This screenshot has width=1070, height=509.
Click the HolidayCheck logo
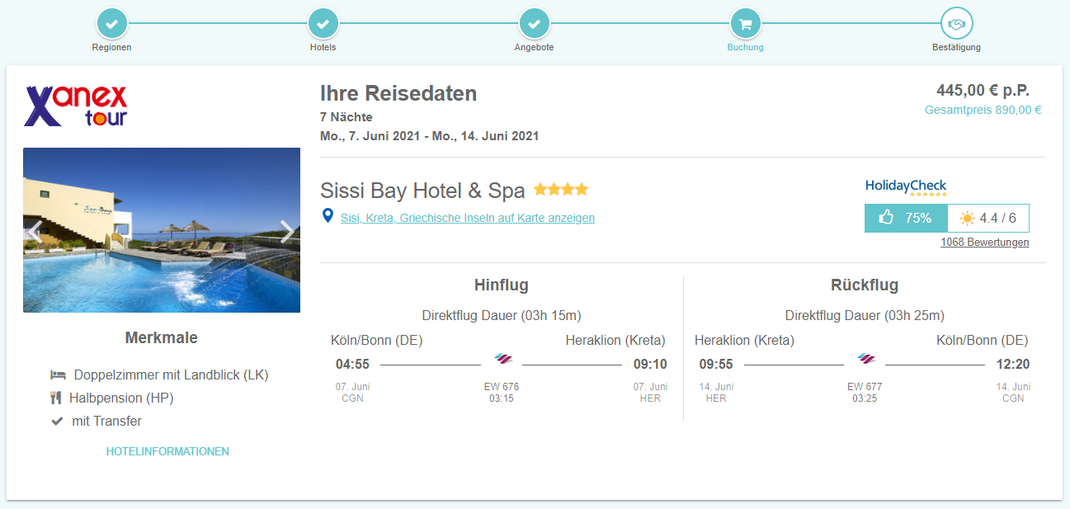click(x=905, y=187)
